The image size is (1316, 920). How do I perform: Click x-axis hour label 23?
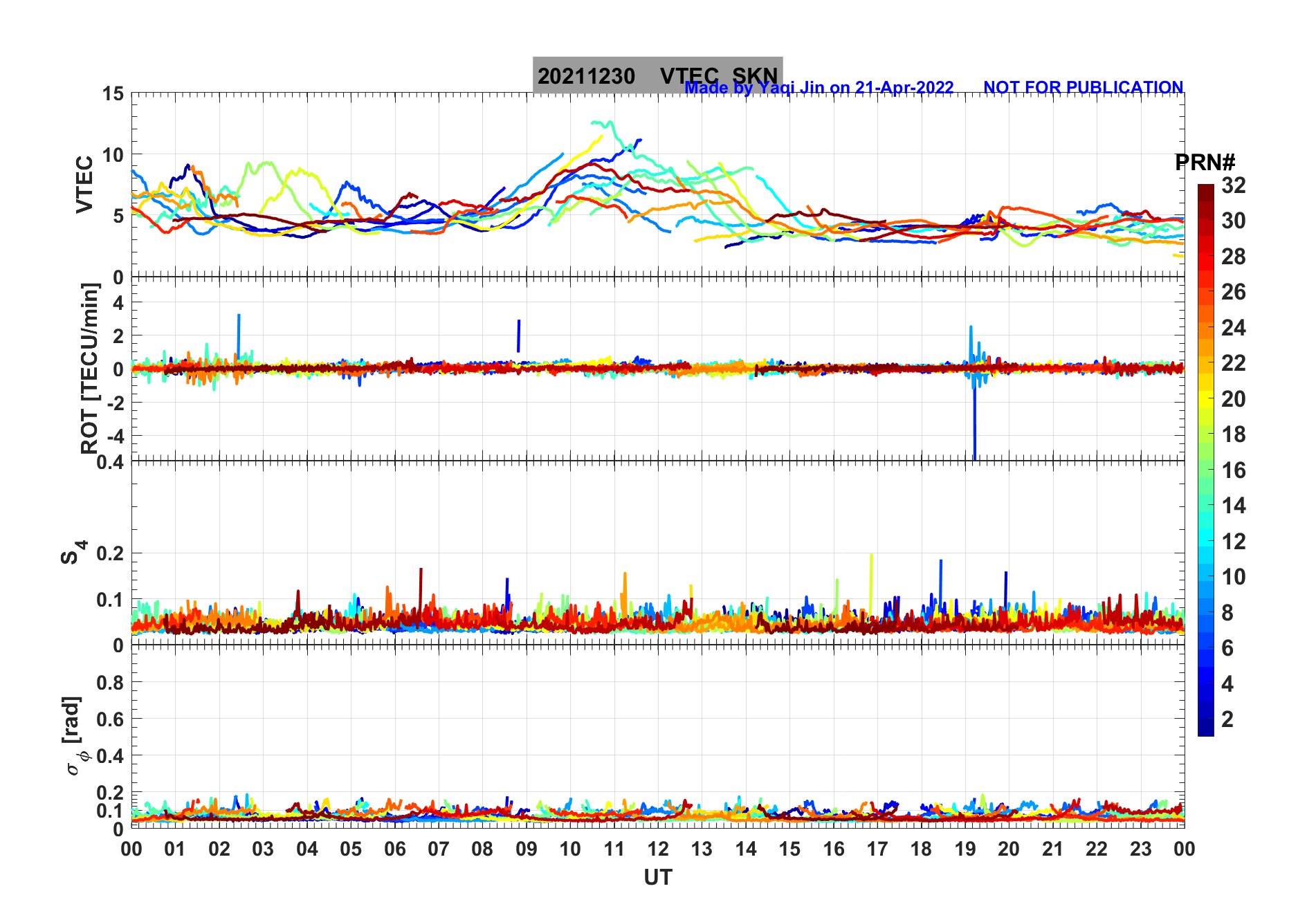pos(1141,849)
